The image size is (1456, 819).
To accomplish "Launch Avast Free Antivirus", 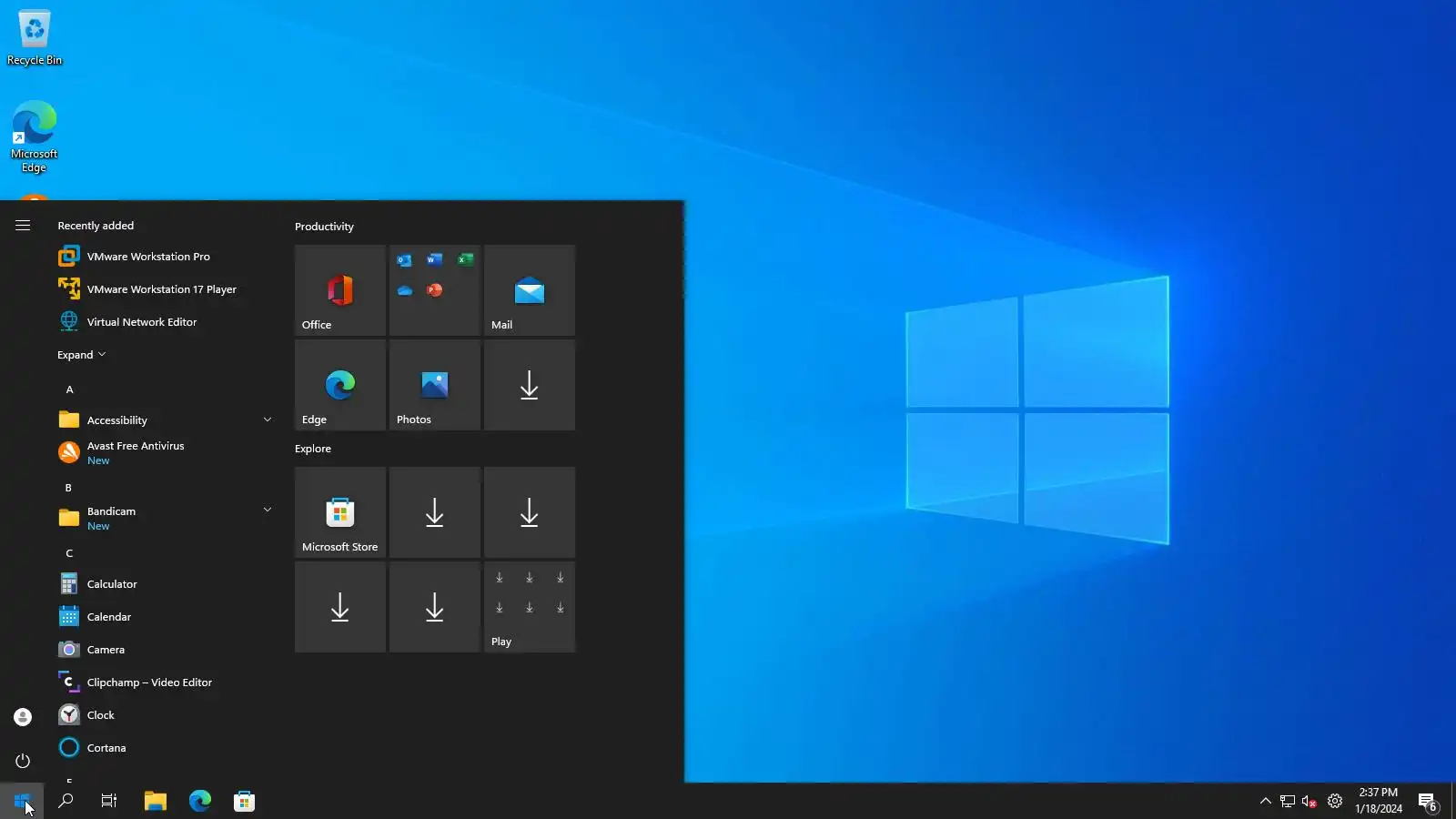I will tap(164, 452).
